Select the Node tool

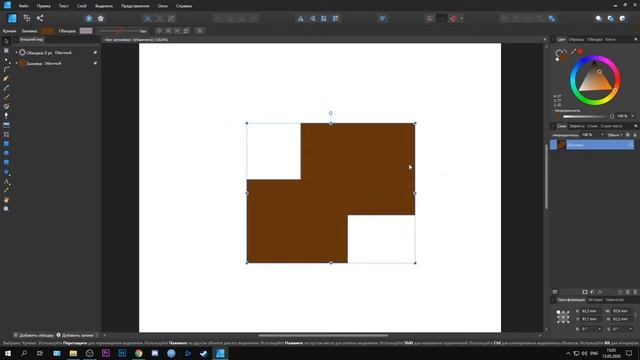pyautogui.click(x=6, y=60)
